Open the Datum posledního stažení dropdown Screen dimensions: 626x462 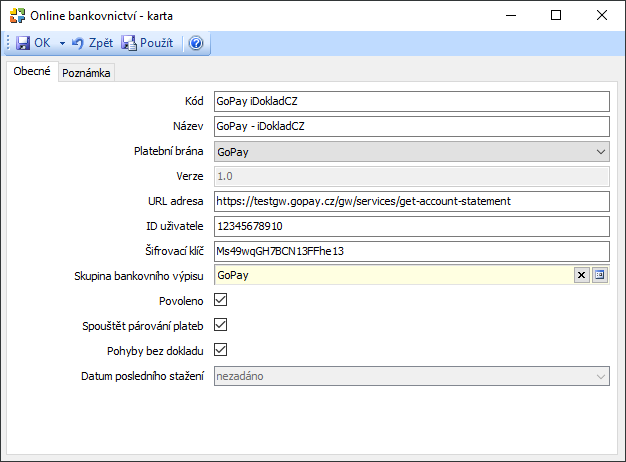coord(412,376)
